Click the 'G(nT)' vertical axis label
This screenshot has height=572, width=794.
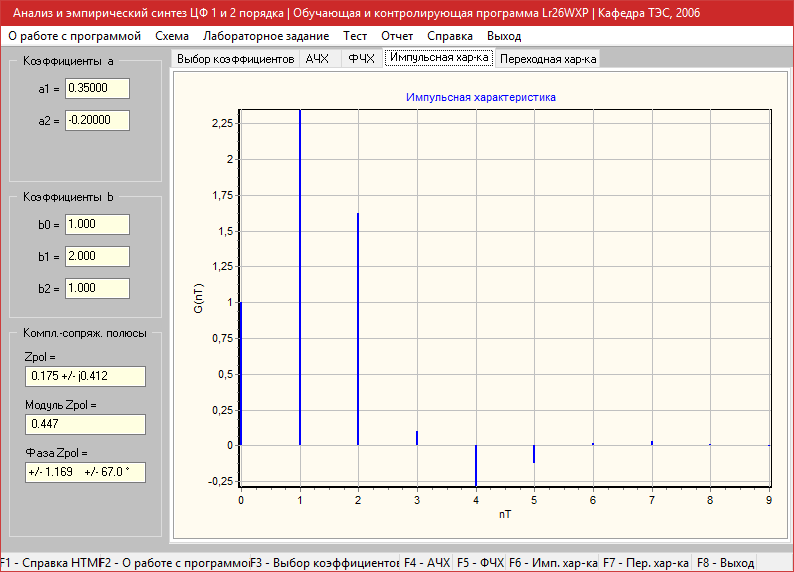pos(198,298)
